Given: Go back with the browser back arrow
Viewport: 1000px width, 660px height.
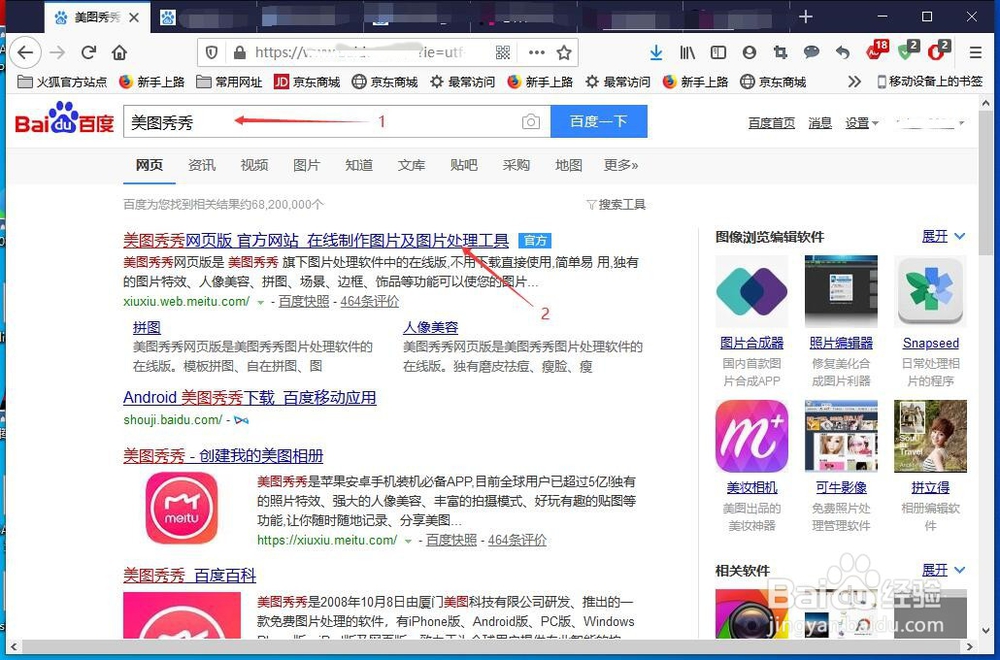Looking at the screenshot, I should [26, 52].
